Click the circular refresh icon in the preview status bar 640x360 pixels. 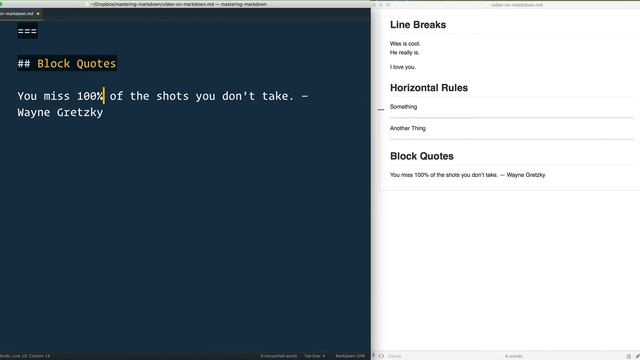(x=381, y=356)
